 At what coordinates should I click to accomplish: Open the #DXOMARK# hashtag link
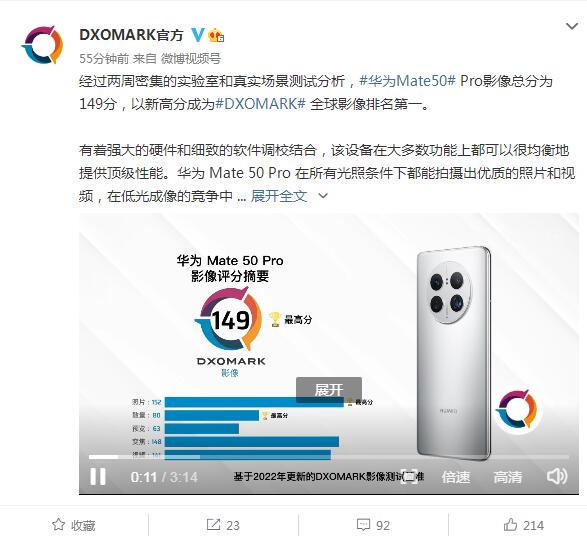click(261, 104)
